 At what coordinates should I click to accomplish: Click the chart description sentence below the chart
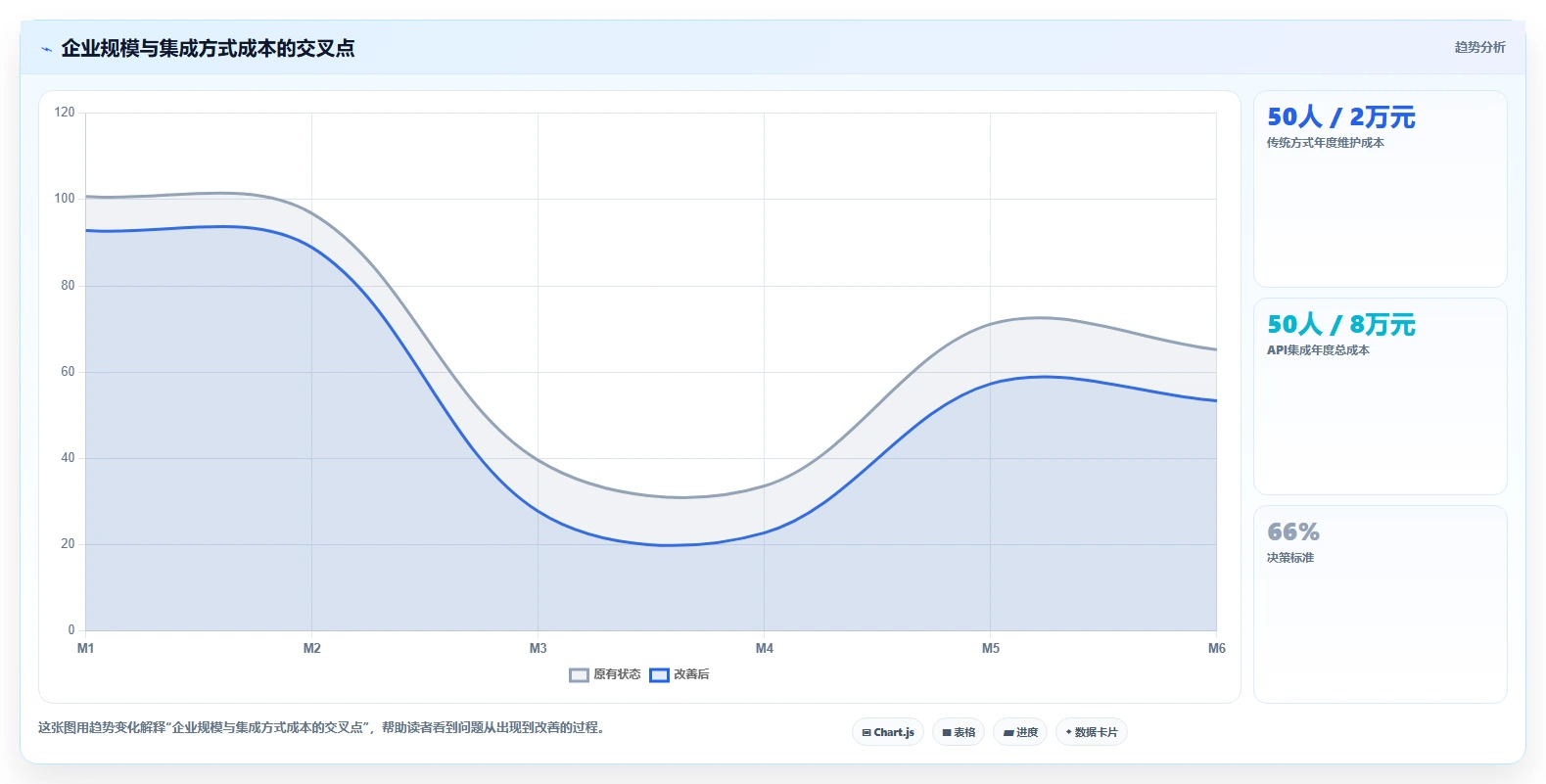324,728
